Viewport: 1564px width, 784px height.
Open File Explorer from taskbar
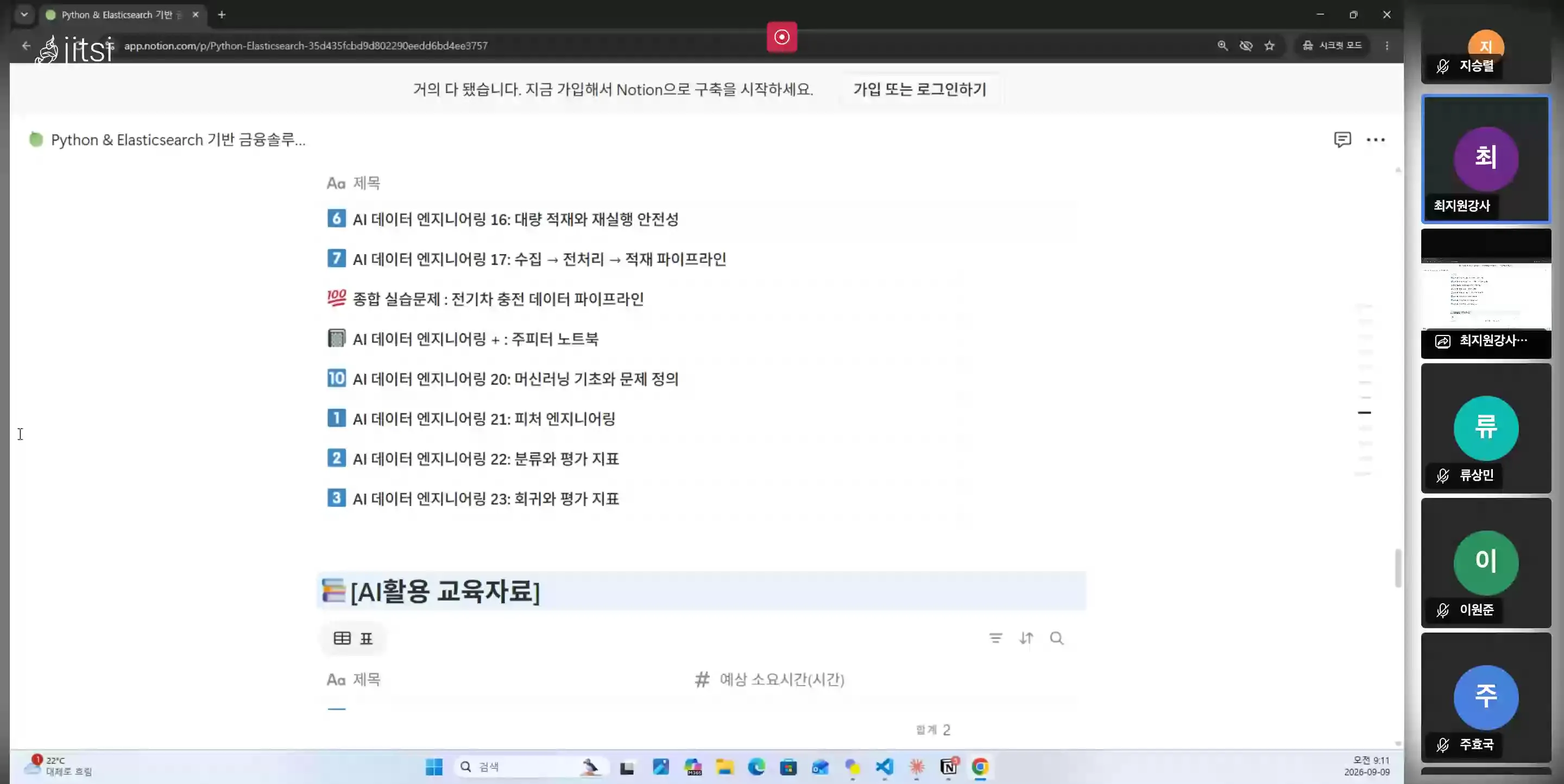[724, 767]
